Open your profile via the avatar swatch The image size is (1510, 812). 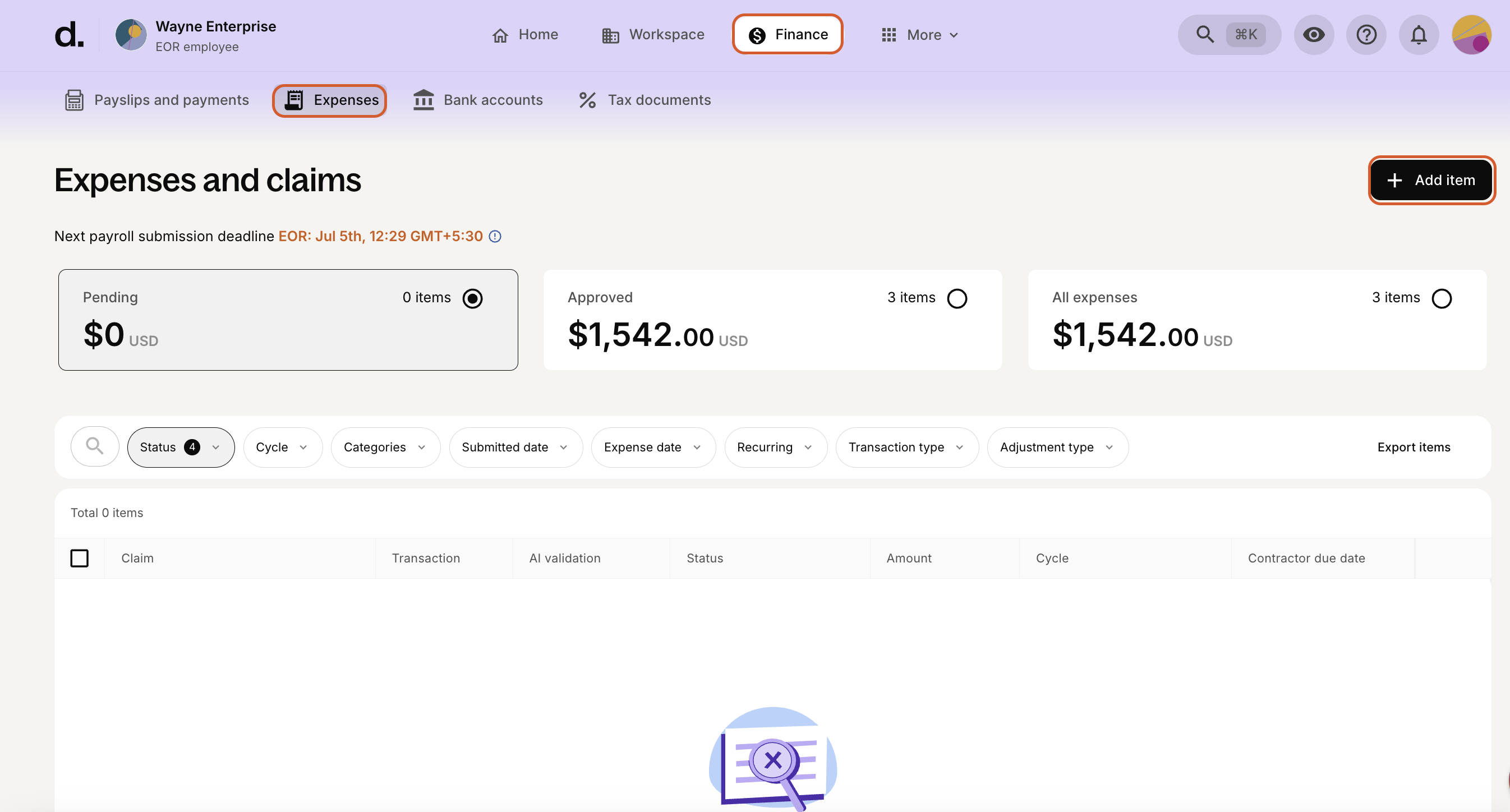pyautogui.click(x=1473, y=34)
